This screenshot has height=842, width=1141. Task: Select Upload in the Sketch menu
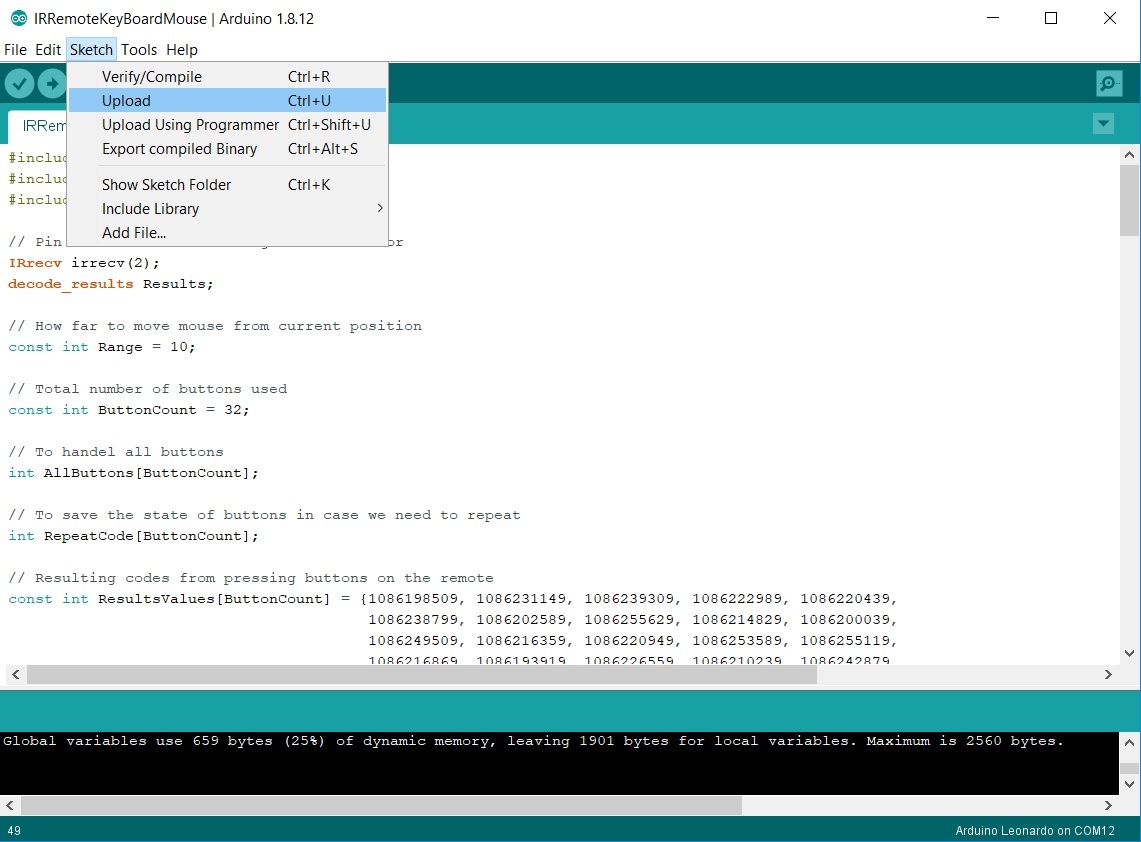227,100
